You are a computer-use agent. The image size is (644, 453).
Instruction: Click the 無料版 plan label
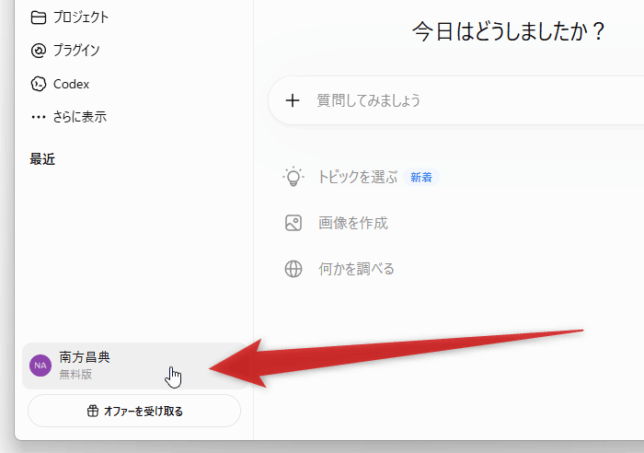[76, 374]
